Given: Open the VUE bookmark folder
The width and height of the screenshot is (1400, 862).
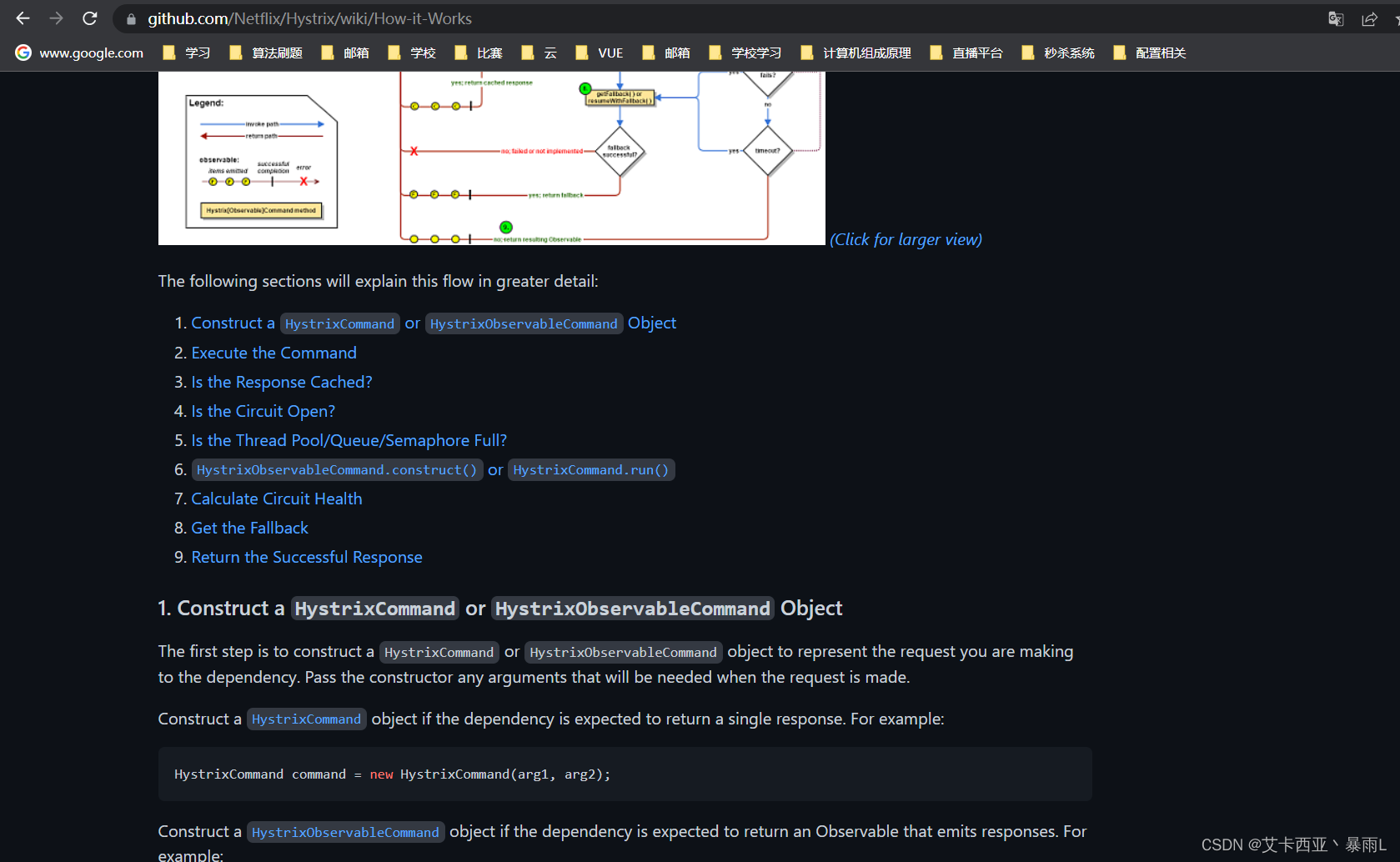Looking at the screenshot, I should click(x=599, y=53).
